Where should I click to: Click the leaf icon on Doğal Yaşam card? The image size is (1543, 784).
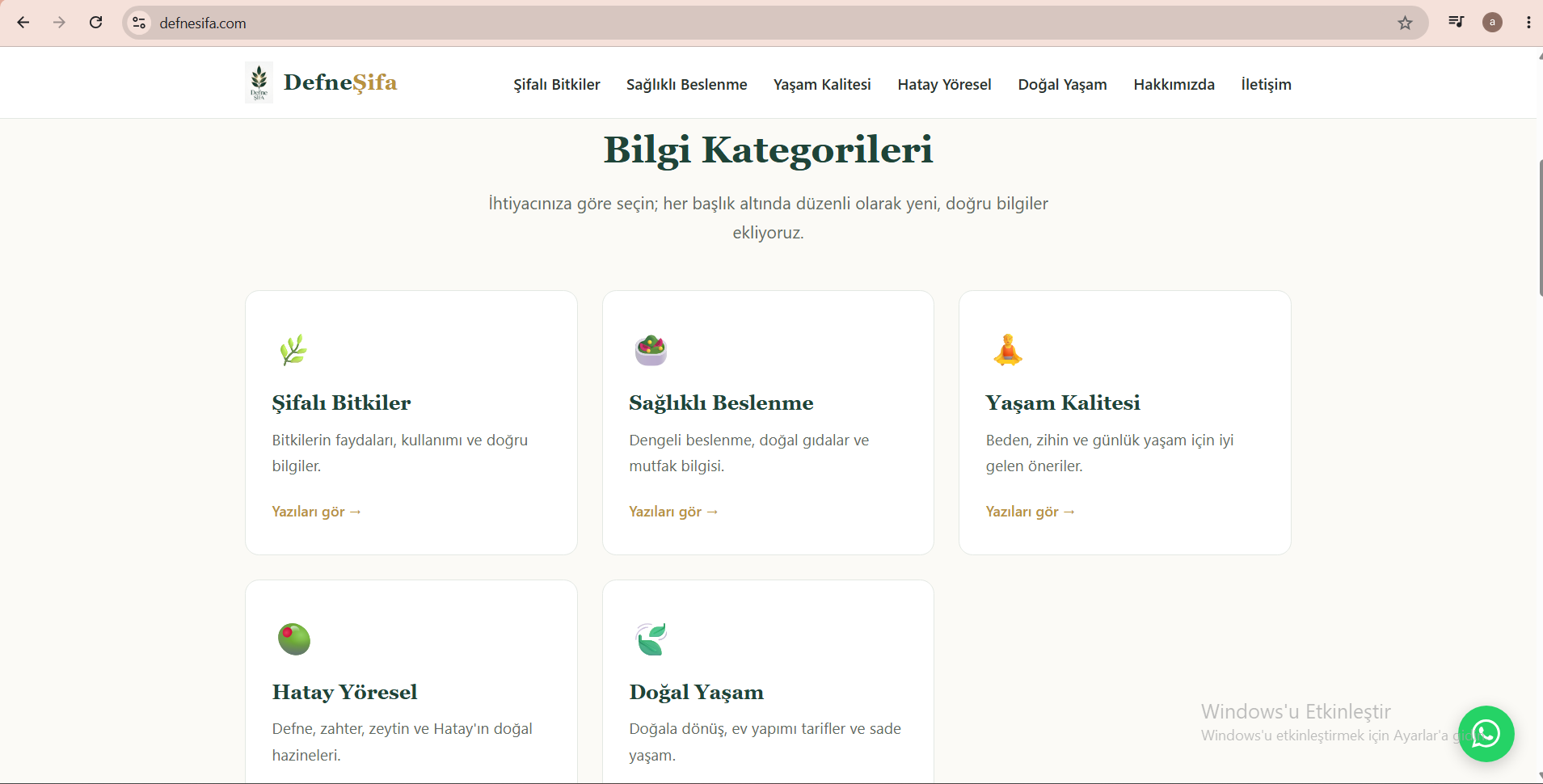651,639
